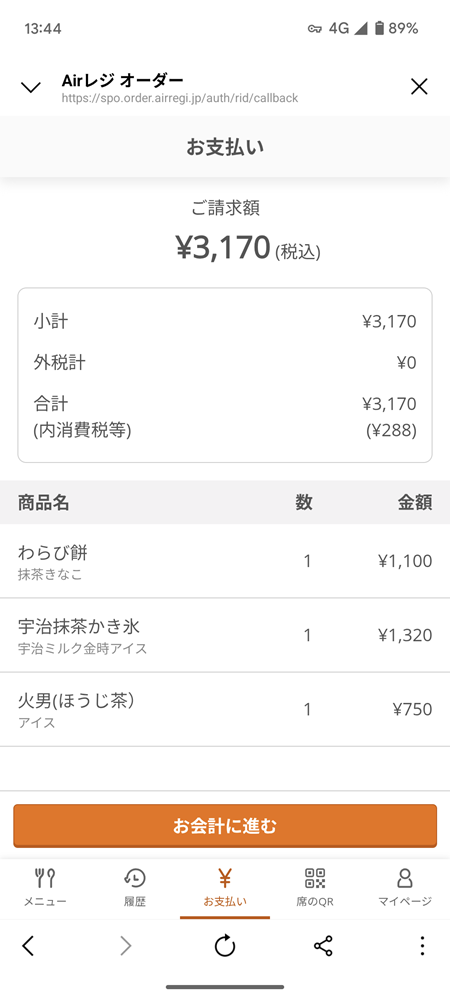The width and height of the screenshot is (450, 1000).
Task: Proceed with the お会計に進む button
Action: coord(225,826)
